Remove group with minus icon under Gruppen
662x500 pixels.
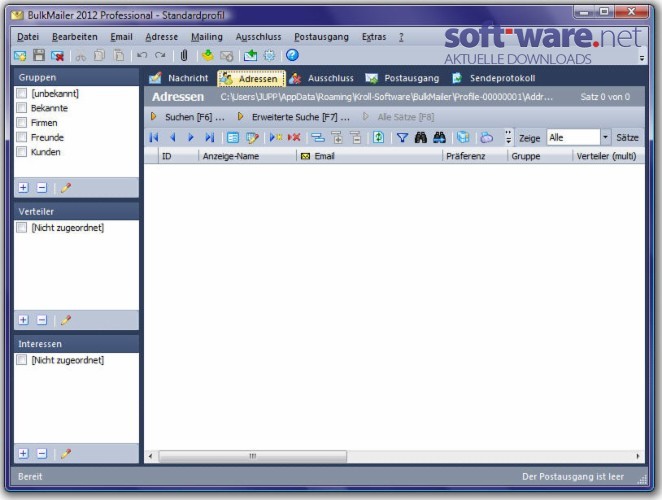(x=42, y=188)
